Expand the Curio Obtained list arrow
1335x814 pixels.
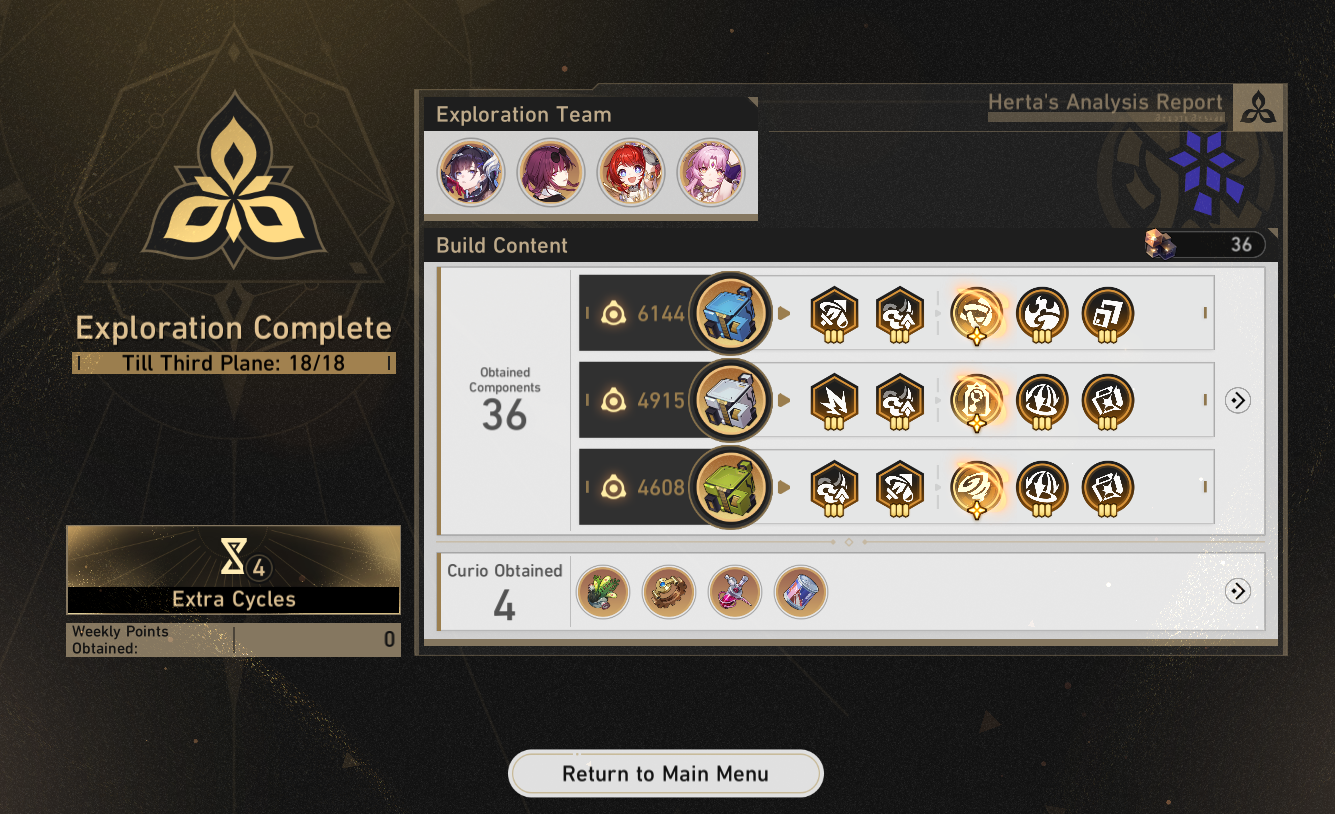[x=1238, y=591]
